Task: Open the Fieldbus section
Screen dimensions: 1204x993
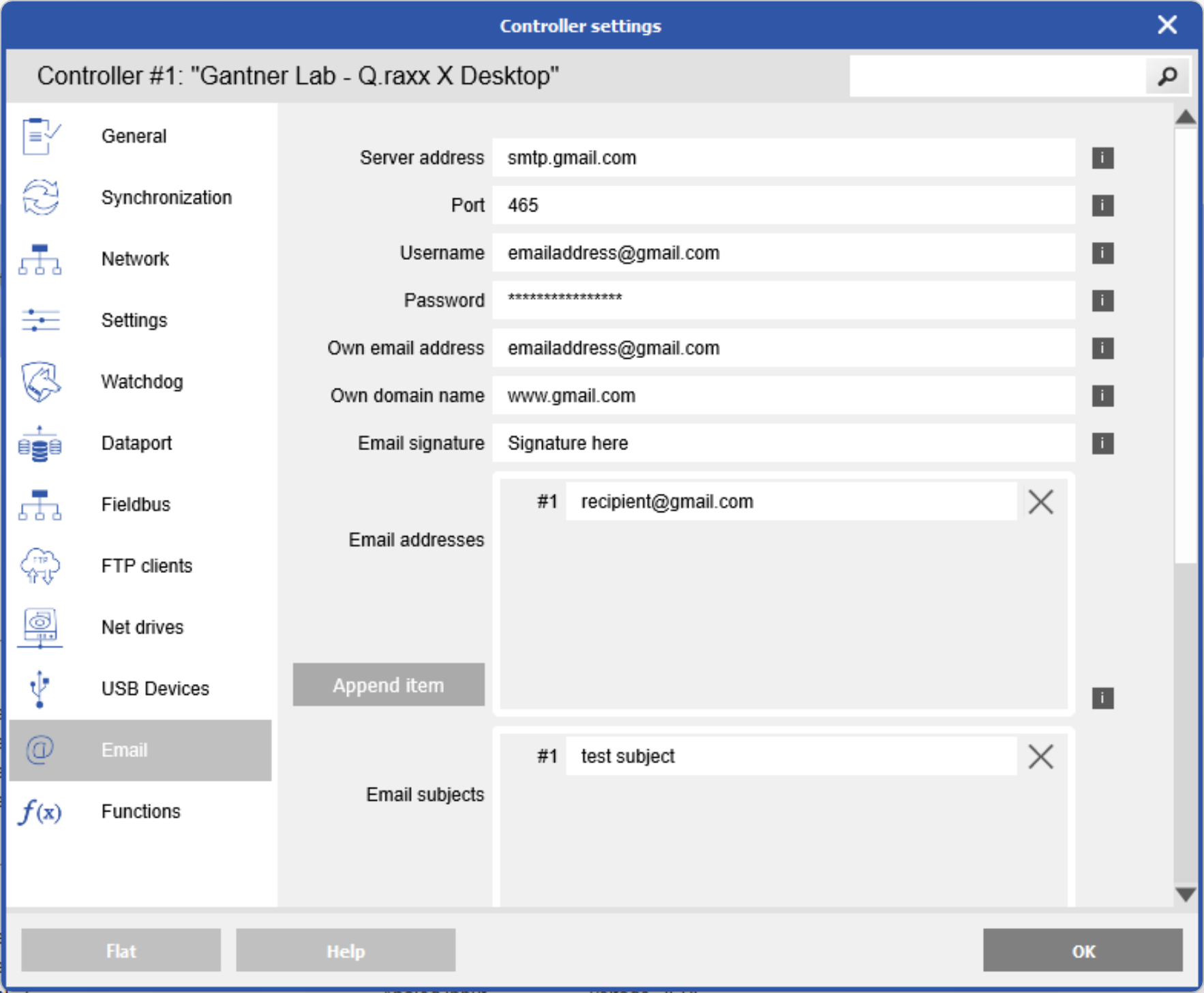Action: 136,505
